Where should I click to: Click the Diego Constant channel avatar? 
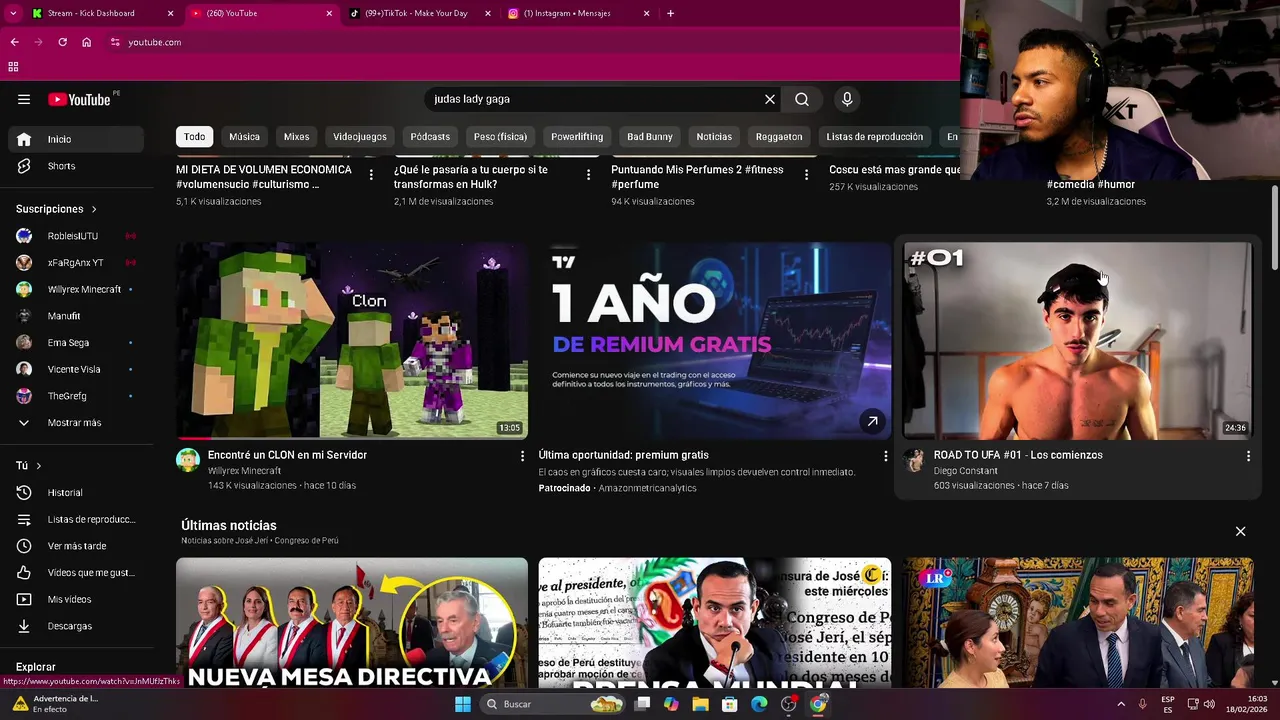[x=914, y=460]
